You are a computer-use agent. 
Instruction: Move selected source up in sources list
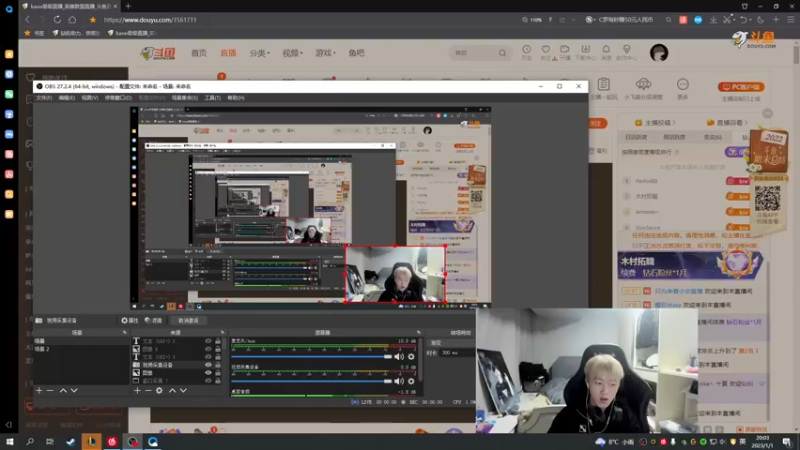click(x=172, y=390)
